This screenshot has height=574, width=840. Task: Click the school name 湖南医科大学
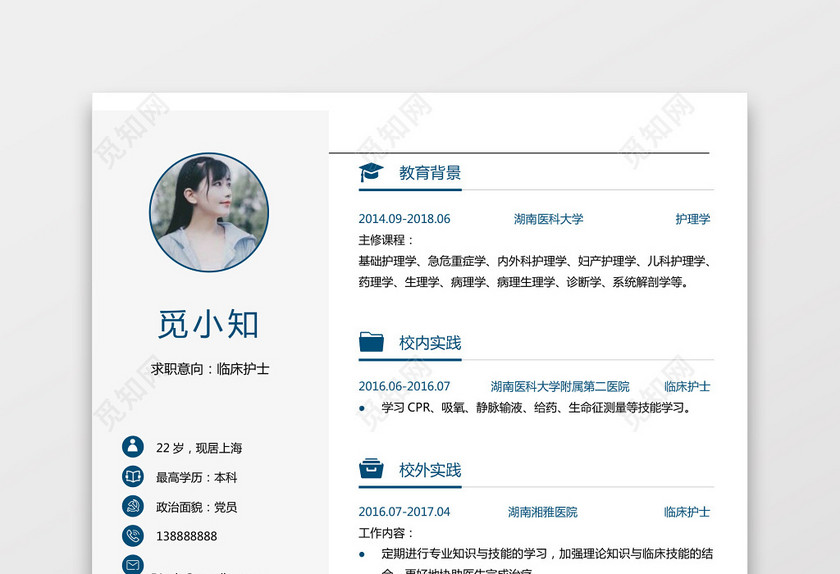[x=549, y=219]
